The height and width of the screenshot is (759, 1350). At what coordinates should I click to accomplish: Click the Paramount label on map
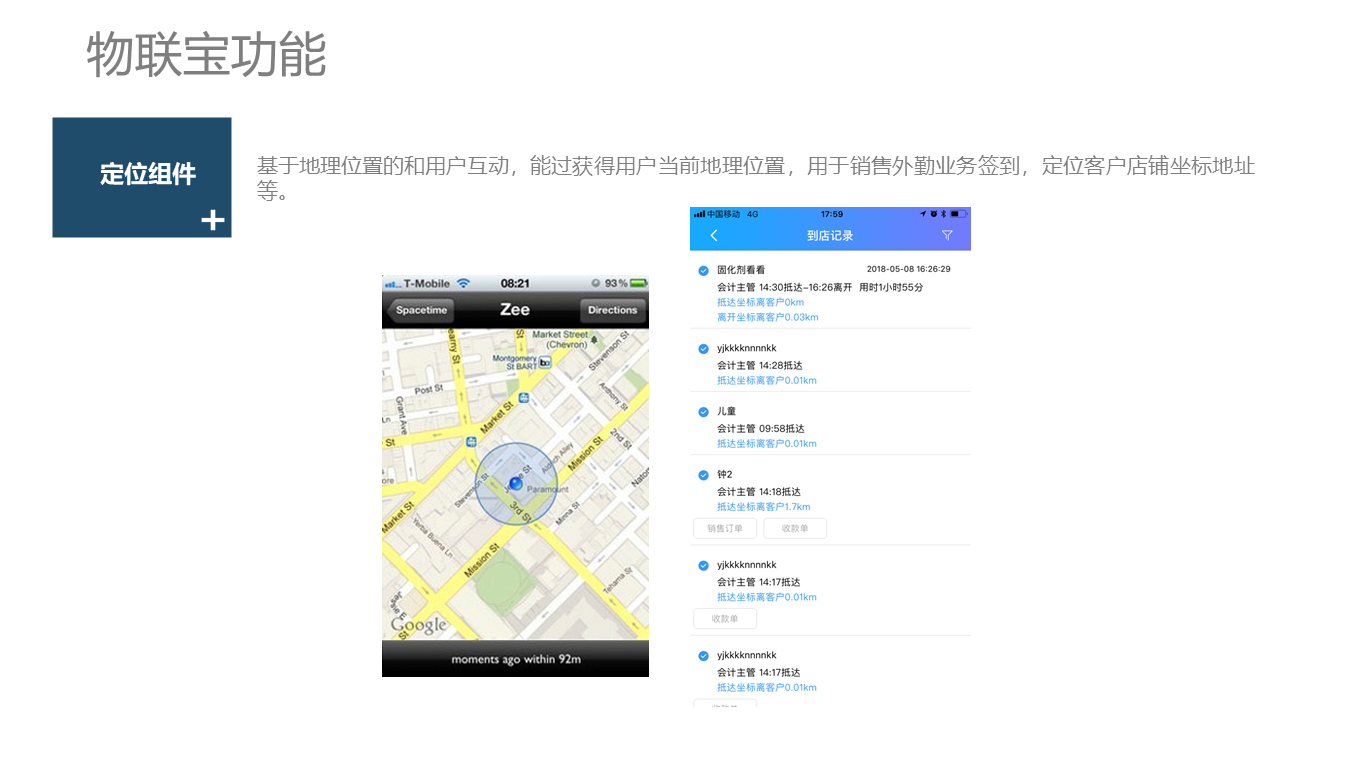pos(547,489)
